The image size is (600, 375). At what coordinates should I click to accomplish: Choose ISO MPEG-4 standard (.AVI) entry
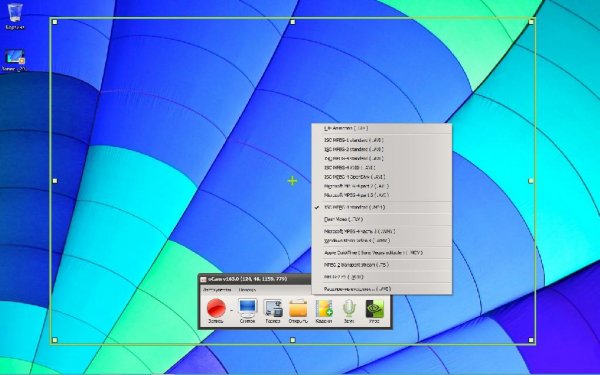tap(382, 158)
